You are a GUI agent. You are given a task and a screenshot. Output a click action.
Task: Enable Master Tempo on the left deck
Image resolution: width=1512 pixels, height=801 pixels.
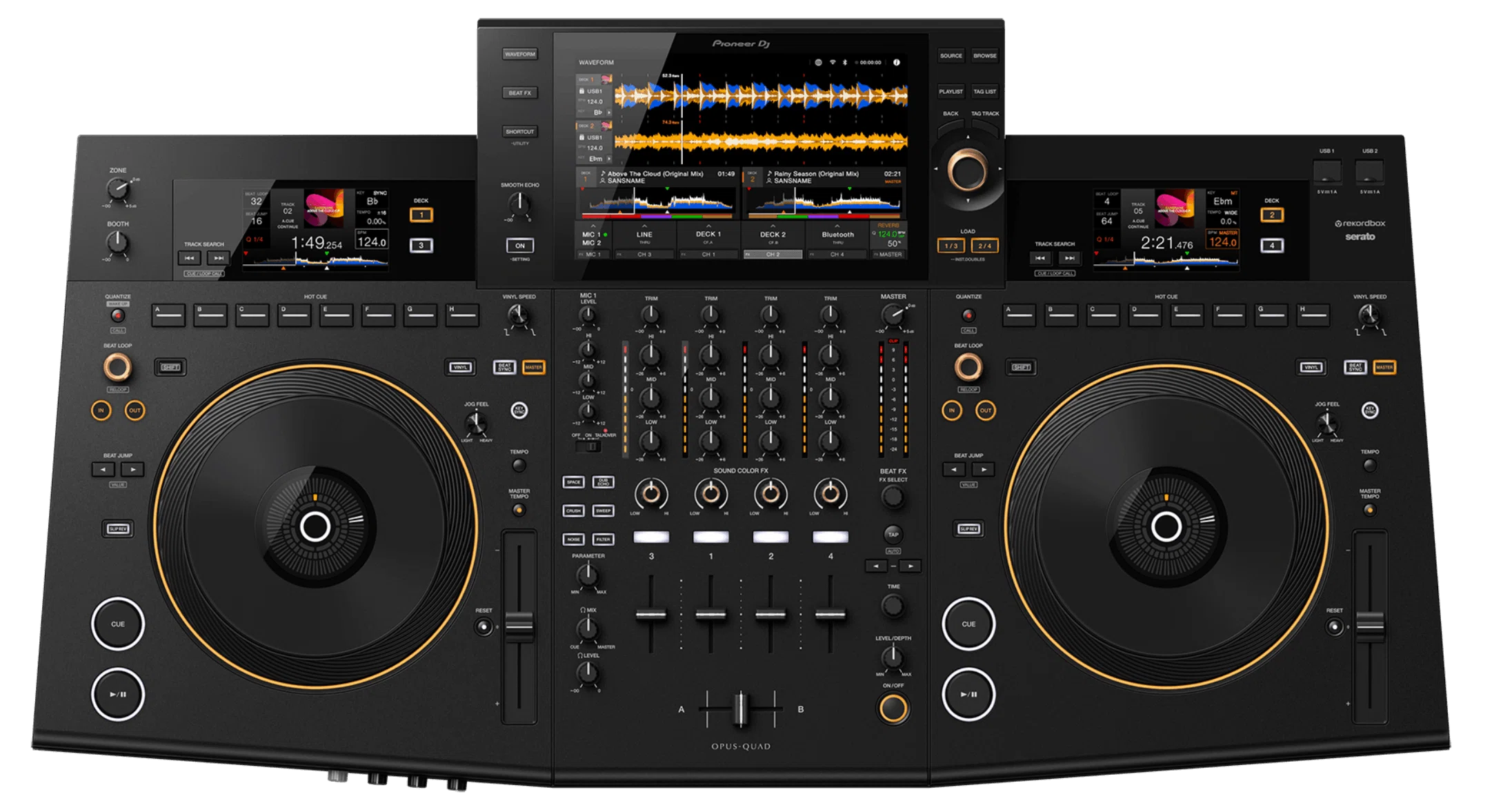(x=519, y=510)
